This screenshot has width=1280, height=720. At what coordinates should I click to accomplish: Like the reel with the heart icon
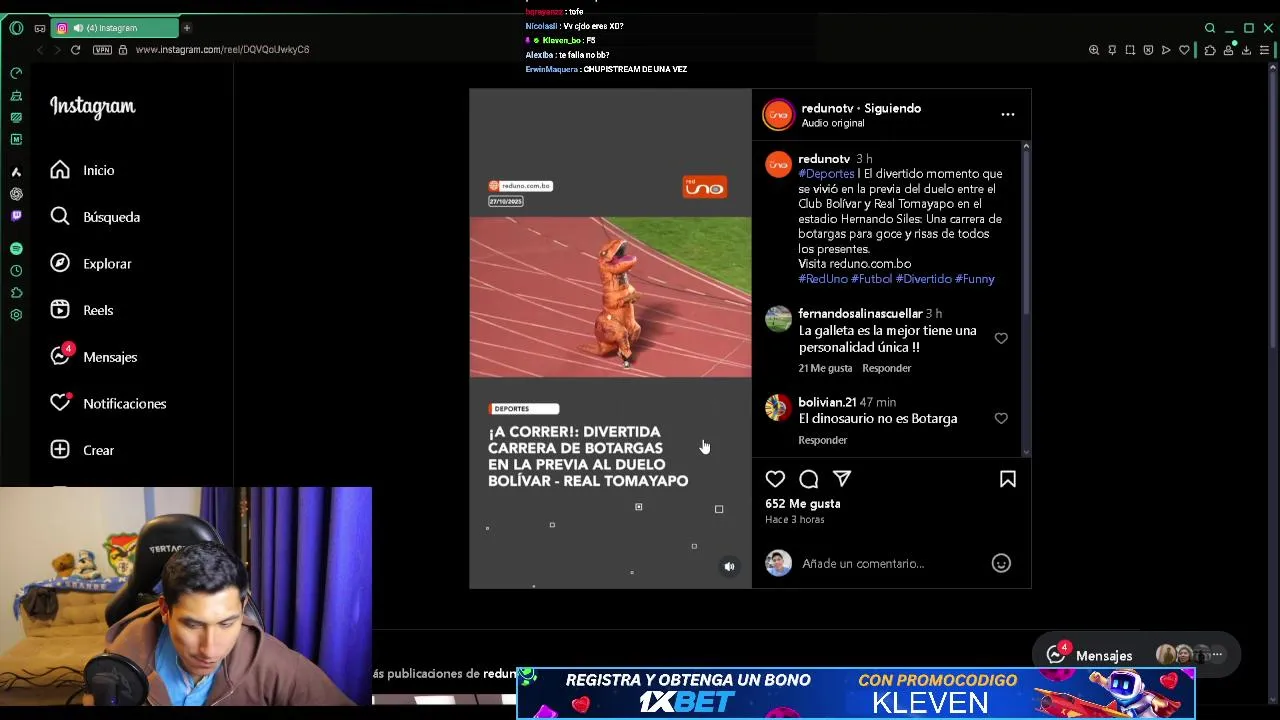(775, 479)
